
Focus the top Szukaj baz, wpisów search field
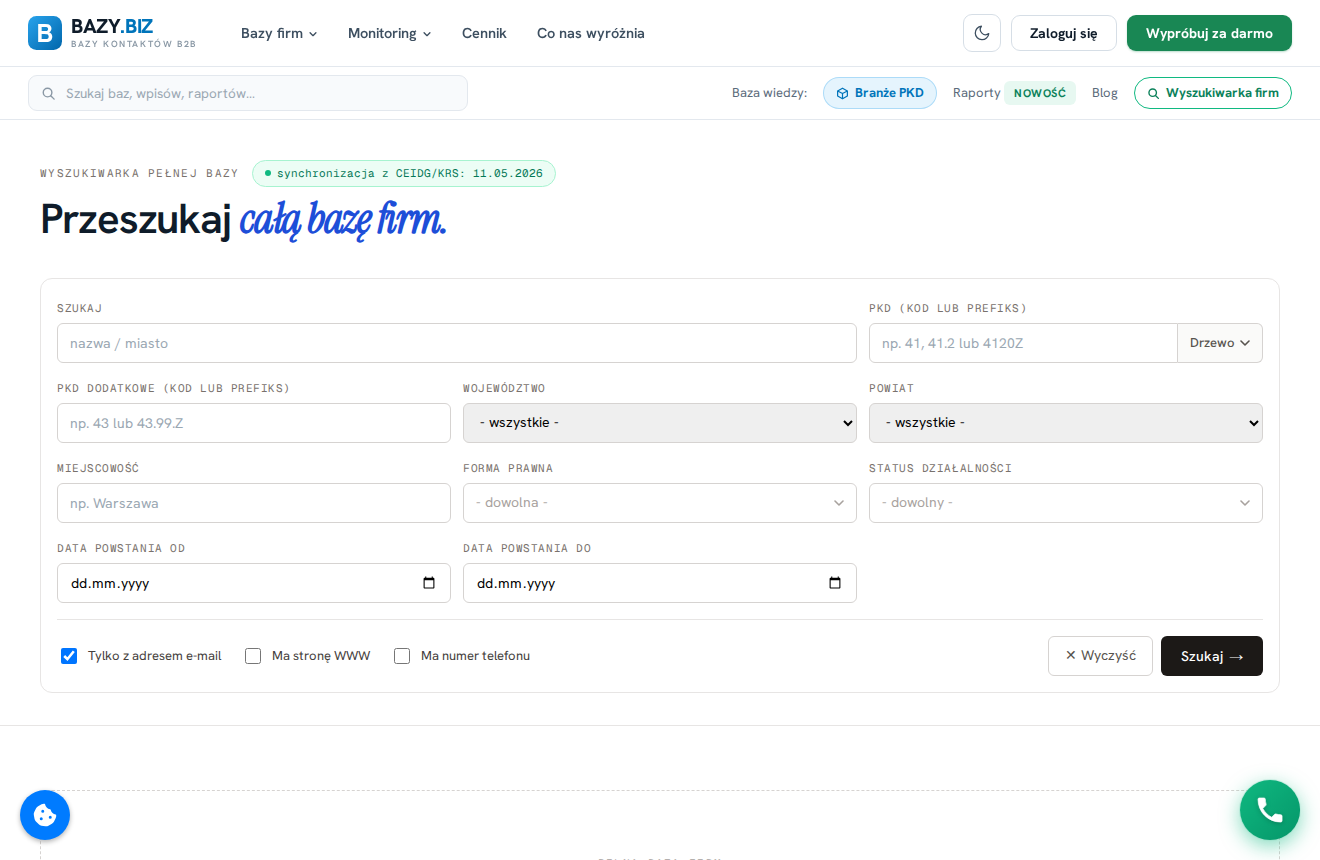click(x=248, y=93)
